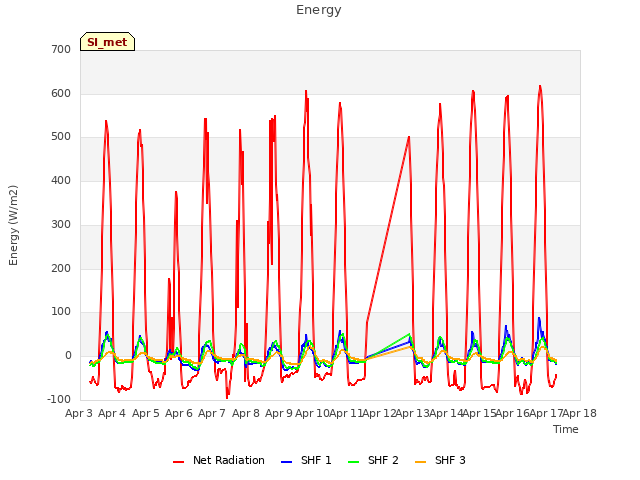Click the Apr 10 x-axis tick label
640x480 pixels.
tap(312, 413)
